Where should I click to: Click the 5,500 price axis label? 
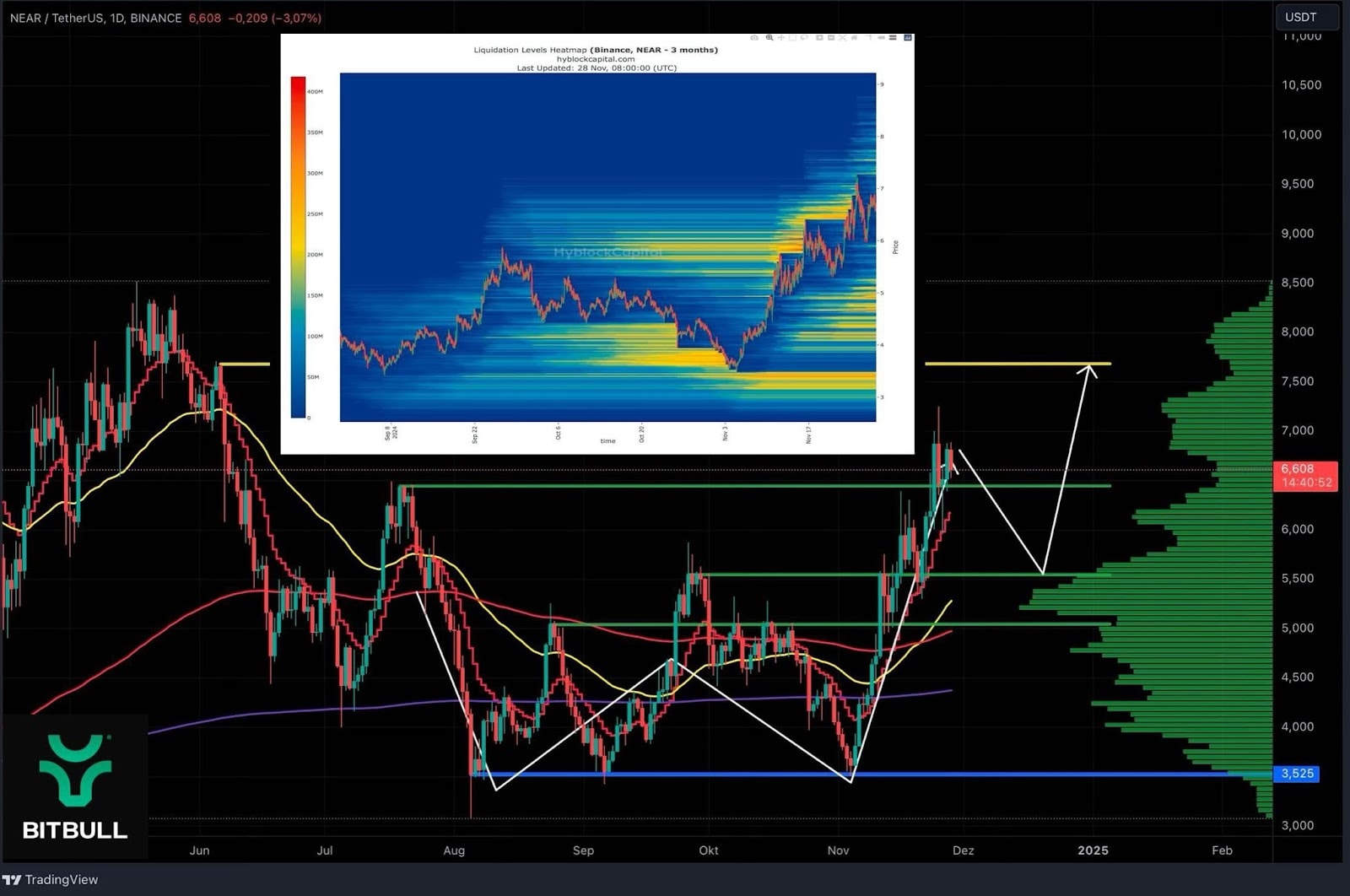pyautogui.click(x=1297, y=579)
